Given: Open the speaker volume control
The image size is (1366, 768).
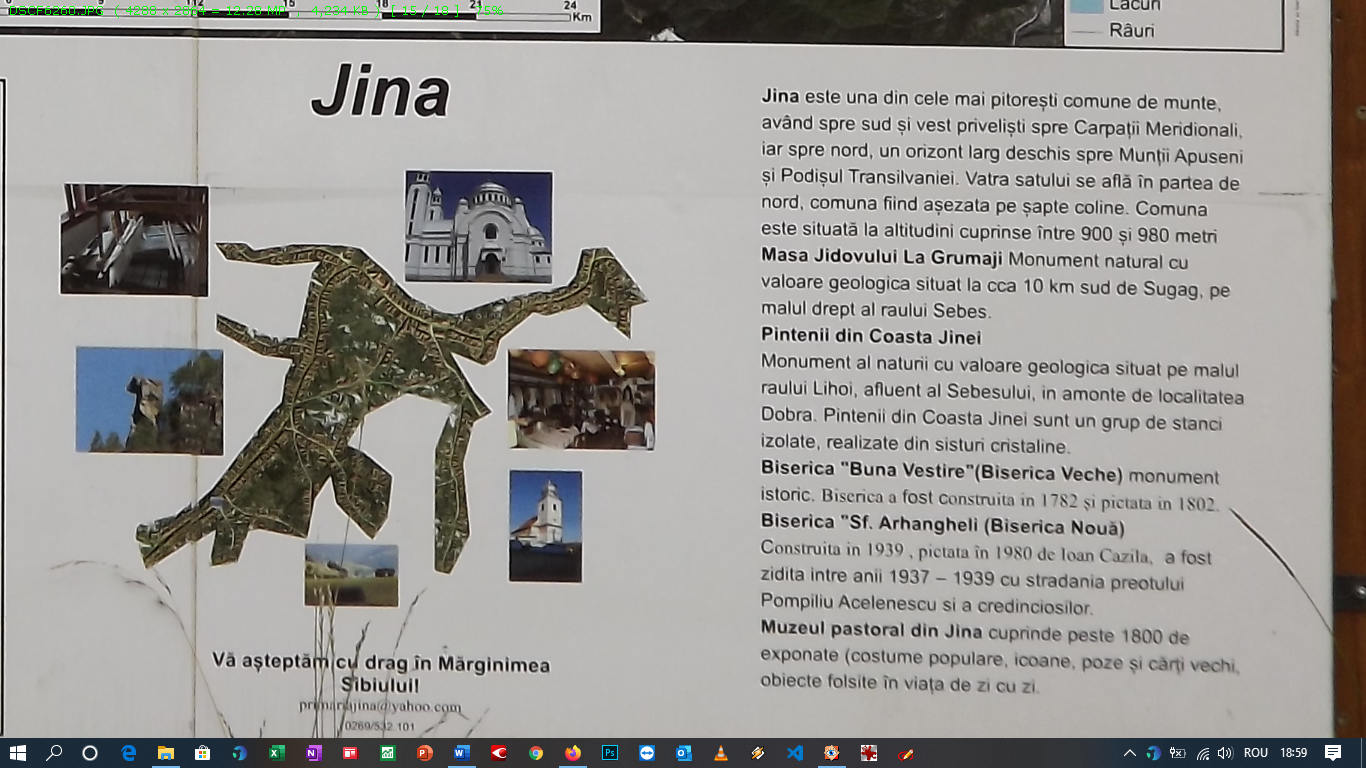Looking at the screenshot, I should click(x=1225, y=753).
